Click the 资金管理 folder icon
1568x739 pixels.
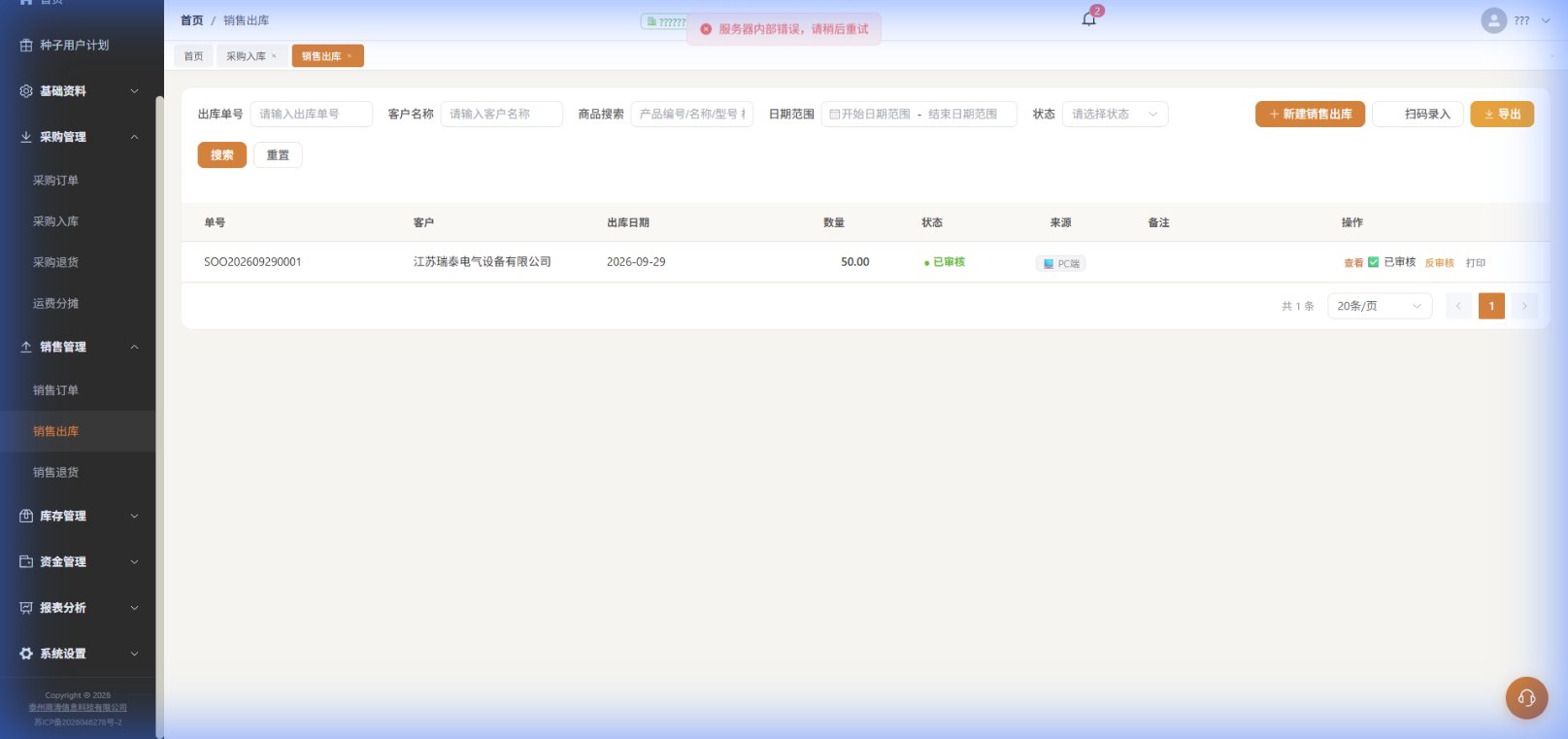click(26, 561)
